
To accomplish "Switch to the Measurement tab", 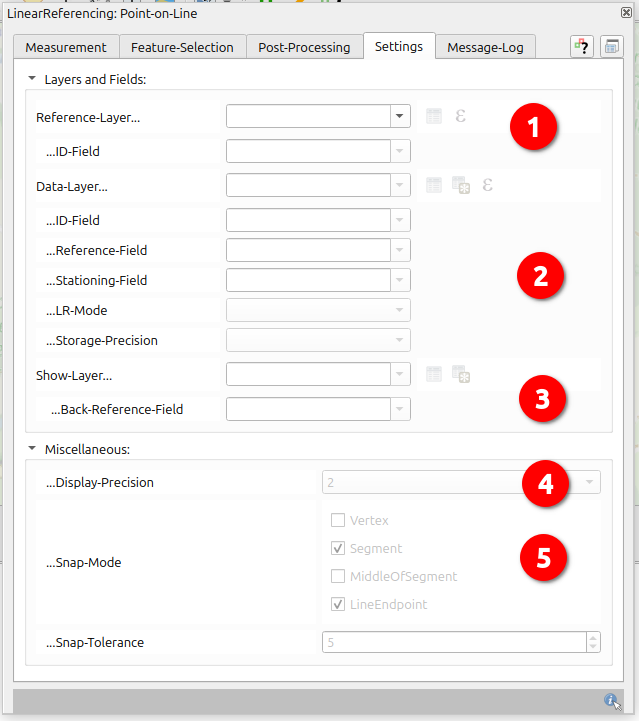I will pyautogui.click(x=66, y=47).
